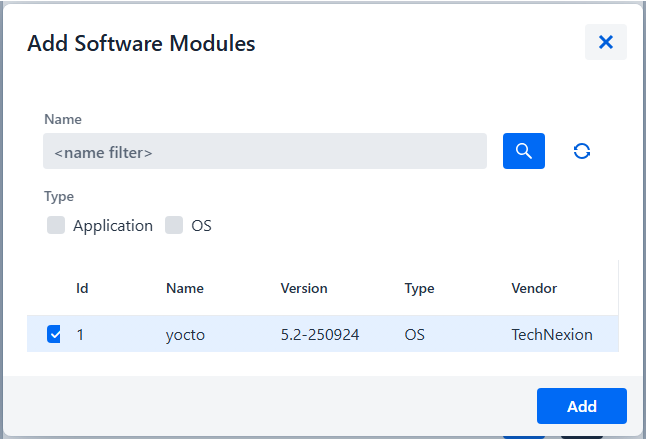
Task: Enable the Application type checkbox
Action: click(56, 226)
